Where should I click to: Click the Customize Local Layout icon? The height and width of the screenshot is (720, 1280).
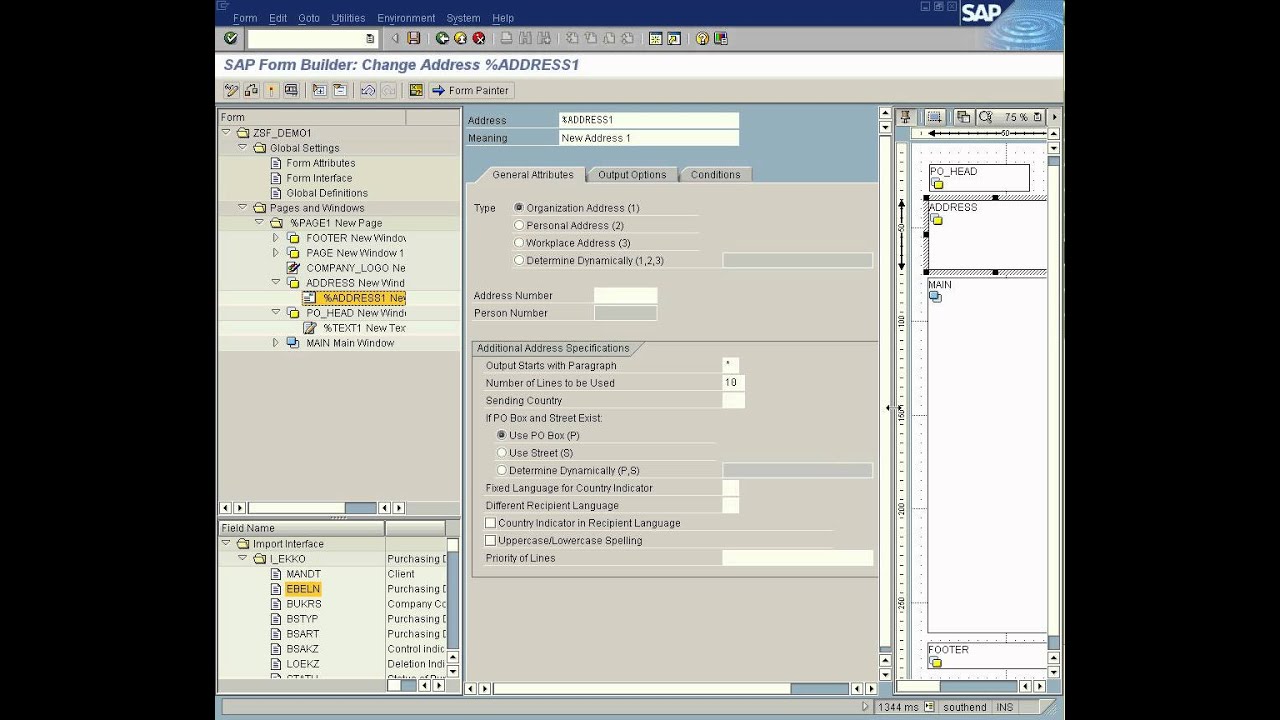(721, 38)
